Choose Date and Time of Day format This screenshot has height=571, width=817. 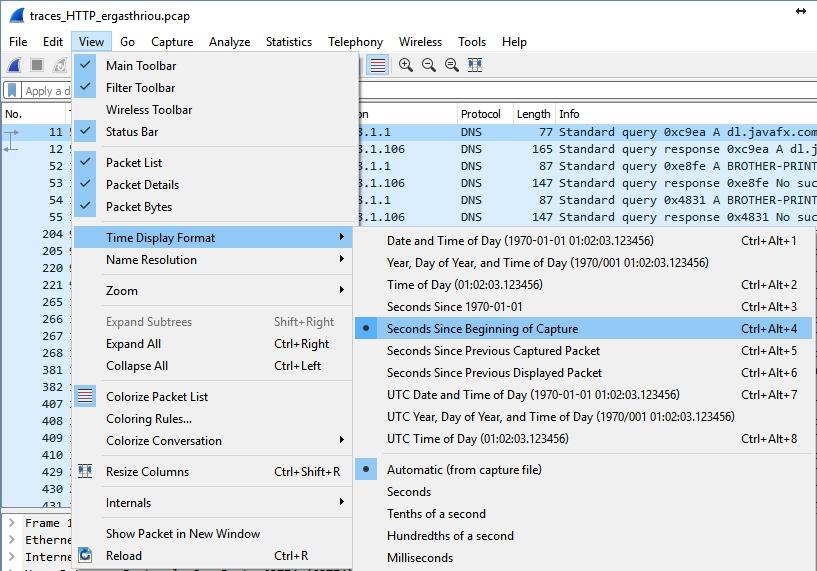(x=583, y=241)
